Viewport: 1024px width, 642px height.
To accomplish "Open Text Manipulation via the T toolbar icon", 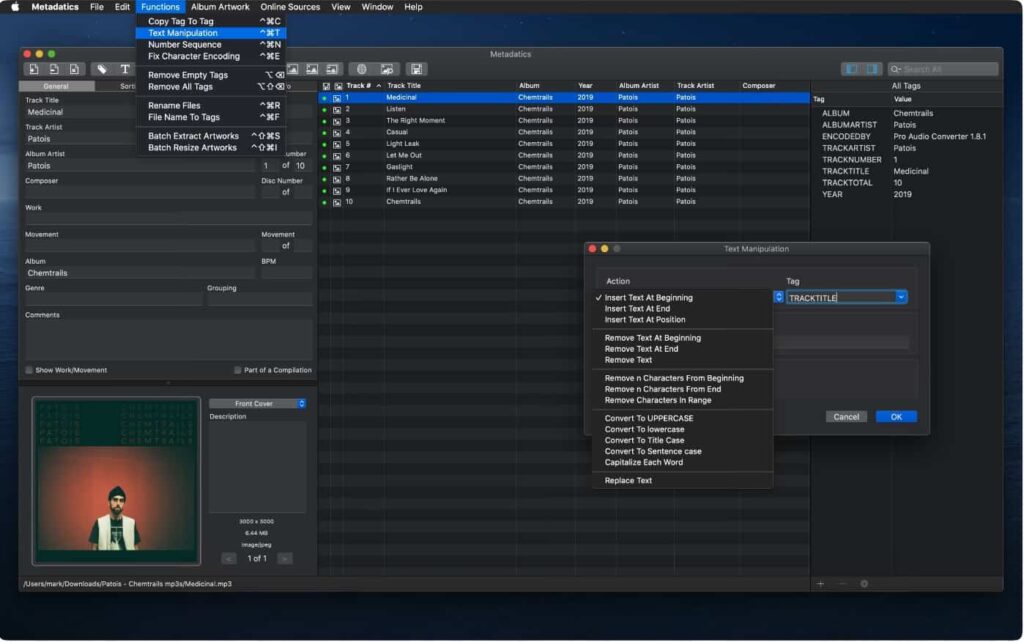I will 123,69.
